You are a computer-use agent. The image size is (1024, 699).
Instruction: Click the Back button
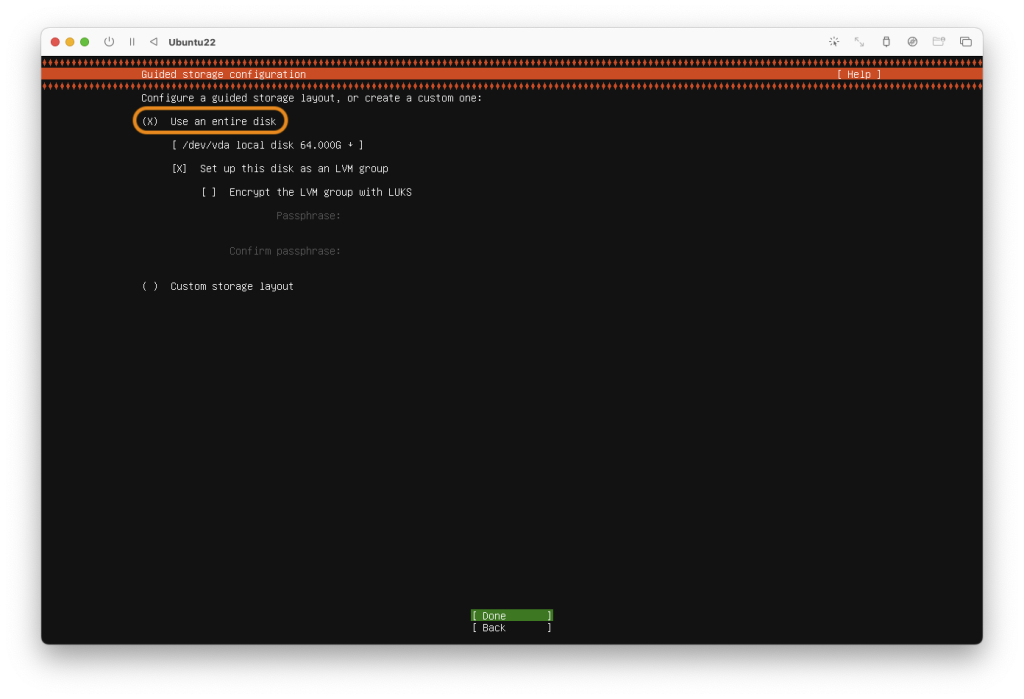pyautogui.click(x=512, y=628)
